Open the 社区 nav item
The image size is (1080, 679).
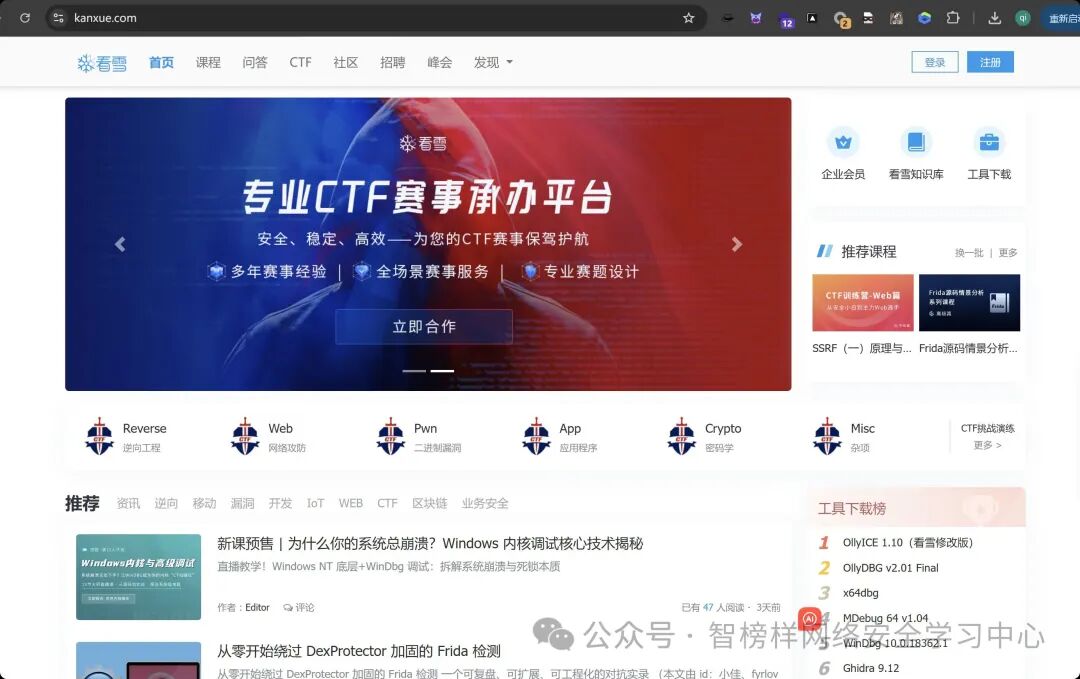tap(346, 63)
